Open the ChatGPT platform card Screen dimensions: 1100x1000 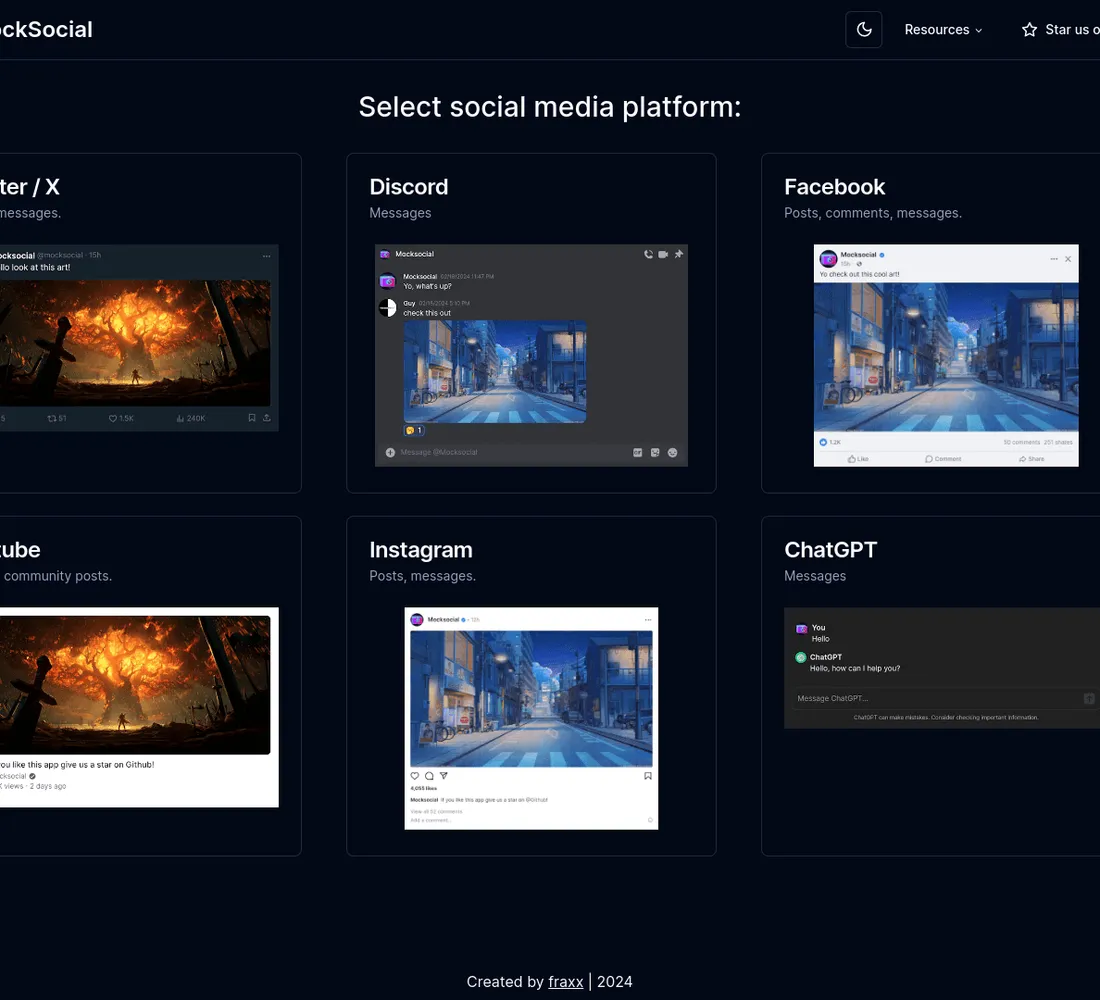pyautogui.click(x=930, y=686)
